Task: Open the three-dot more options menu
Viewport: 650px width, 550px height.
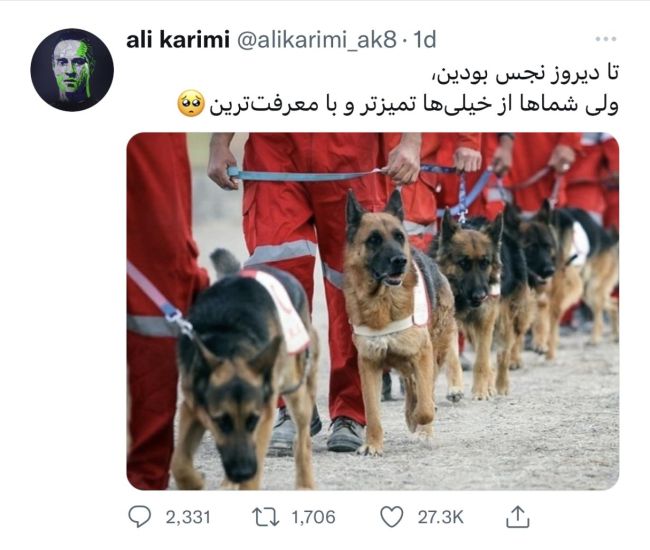Action: click(606, 39)
